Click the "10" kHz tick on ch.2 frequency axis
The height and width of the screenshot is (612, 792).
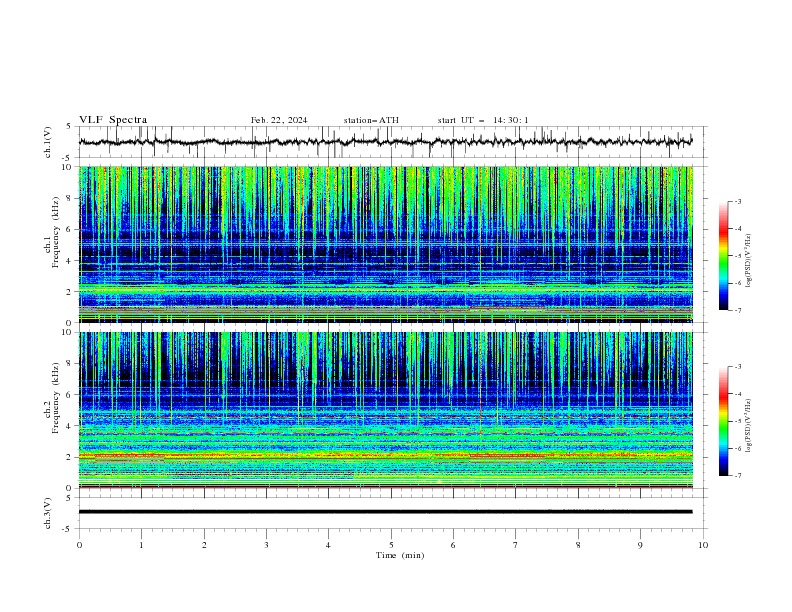coord(69,333)
